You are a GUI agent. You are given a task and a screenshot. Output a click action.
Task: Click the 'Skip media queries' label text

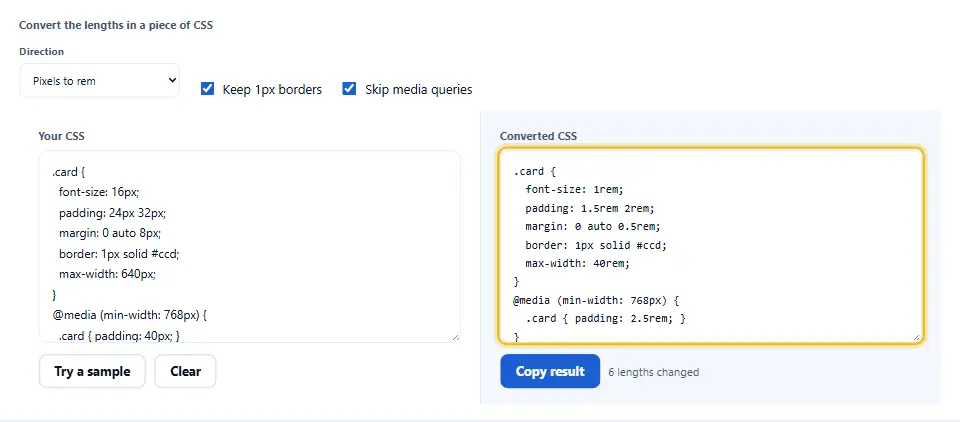tap(419, 89)
